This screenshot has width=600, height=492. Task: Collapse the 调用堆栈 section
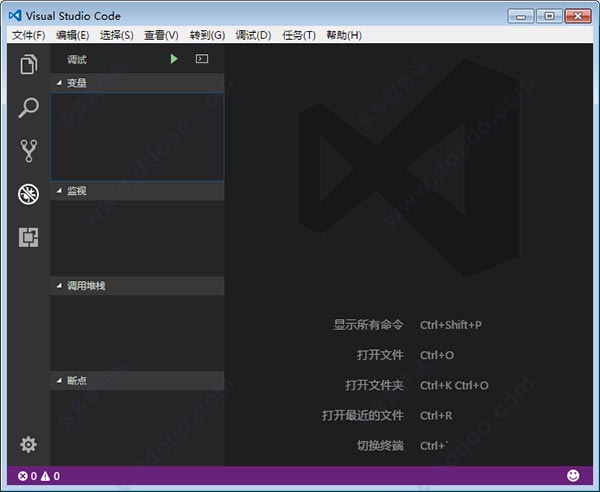137,285
